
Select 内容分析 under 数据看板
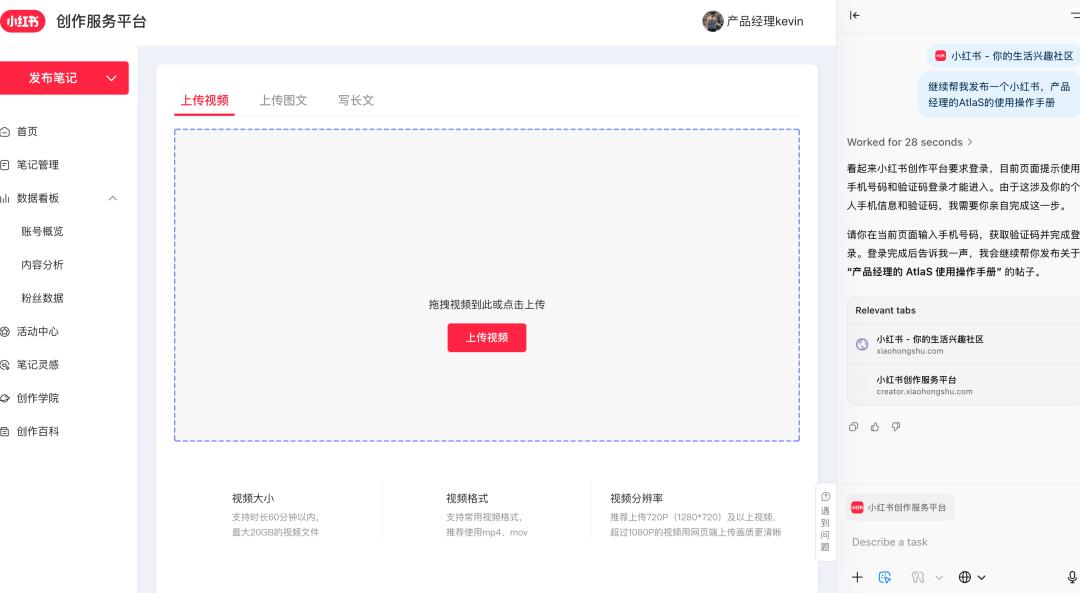pos(42,265)
